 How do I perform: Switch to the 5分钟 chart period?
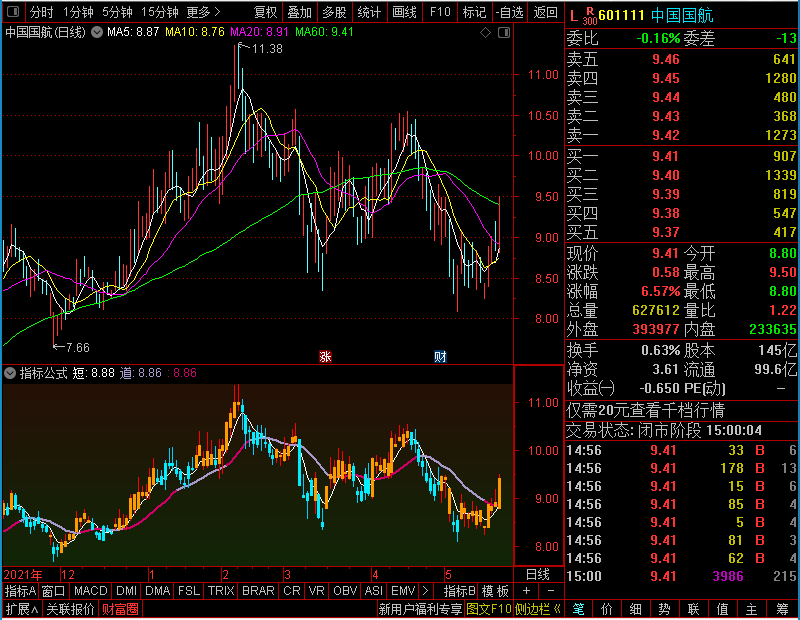tap(117, 12)
